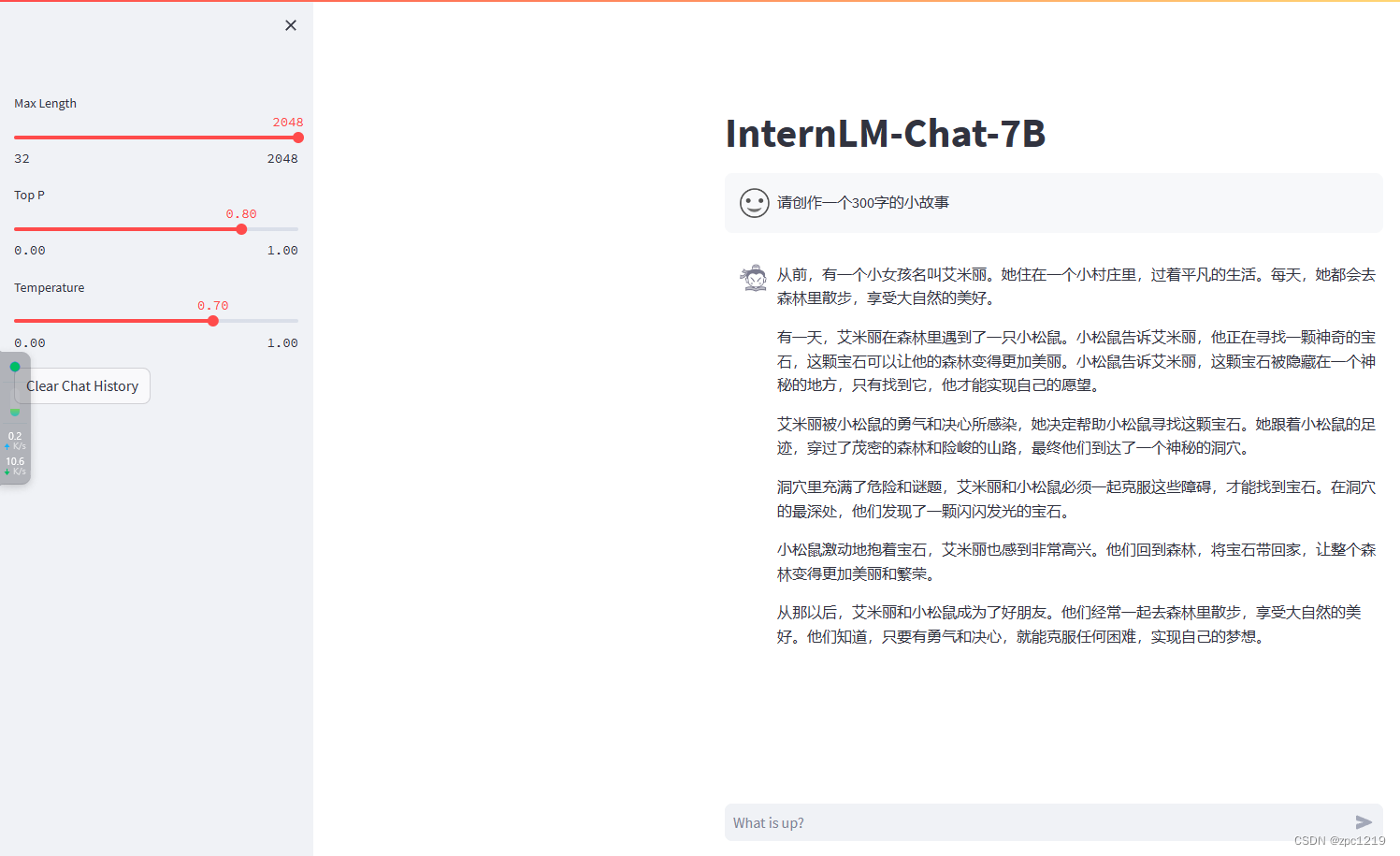This screenshot has width=1400, height=856.
Task: Click the Clear Chat History button
Action: pyautogui.click(x=82, y=386)
